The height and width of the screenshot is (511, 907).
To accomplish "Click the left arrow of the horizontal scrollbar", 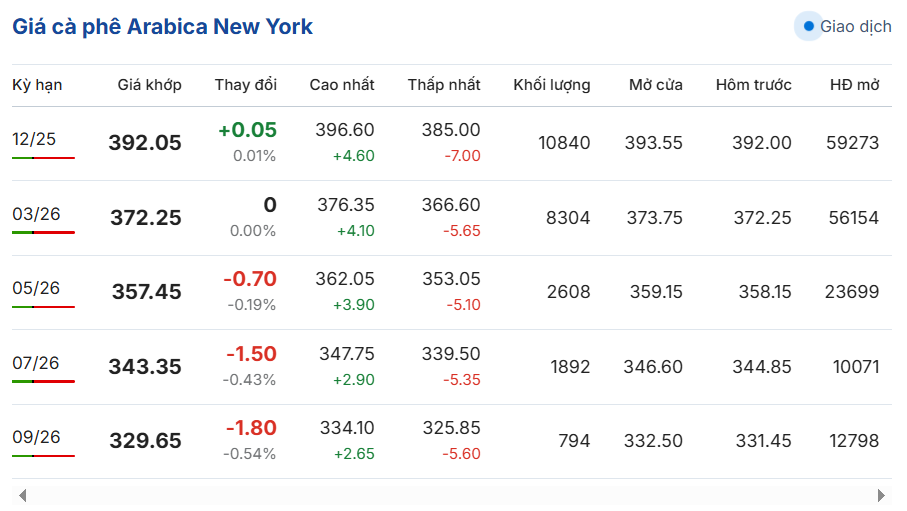I will coord(22,495).
